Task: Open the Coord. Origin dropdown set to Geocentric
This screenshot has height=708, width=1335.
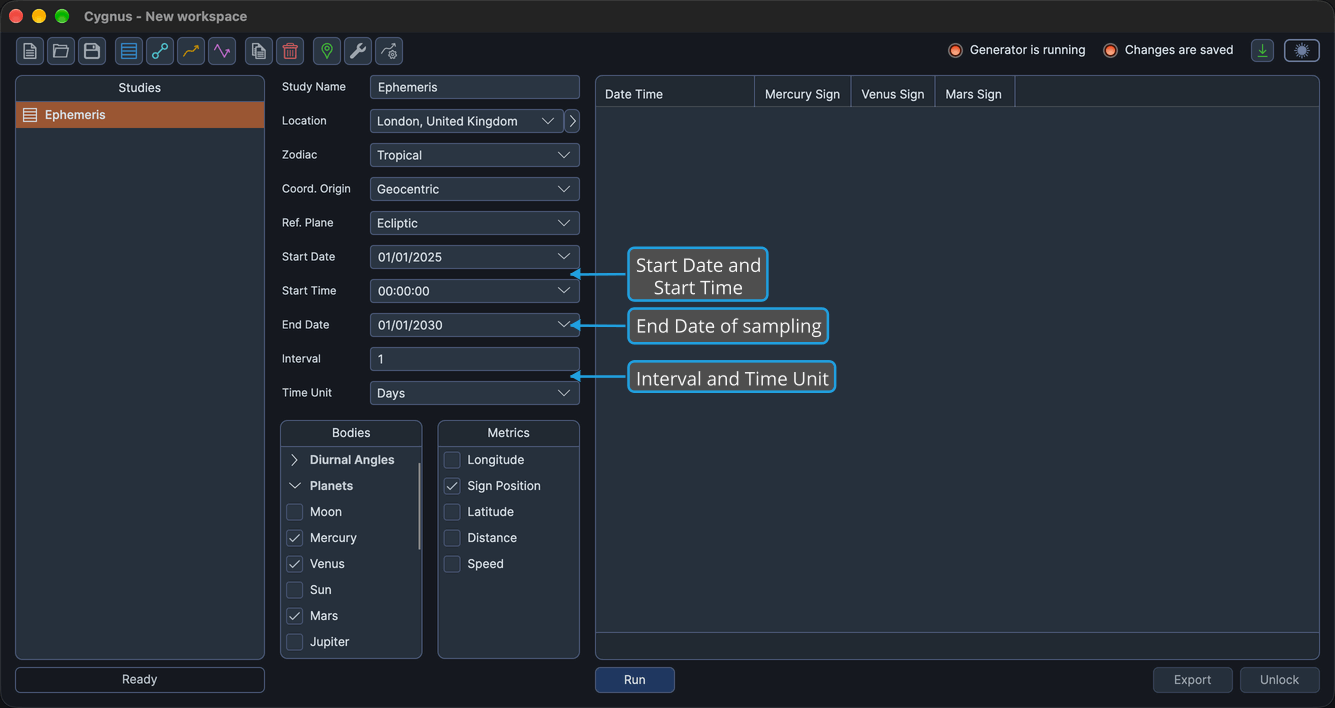Action: tap(475, 189)
